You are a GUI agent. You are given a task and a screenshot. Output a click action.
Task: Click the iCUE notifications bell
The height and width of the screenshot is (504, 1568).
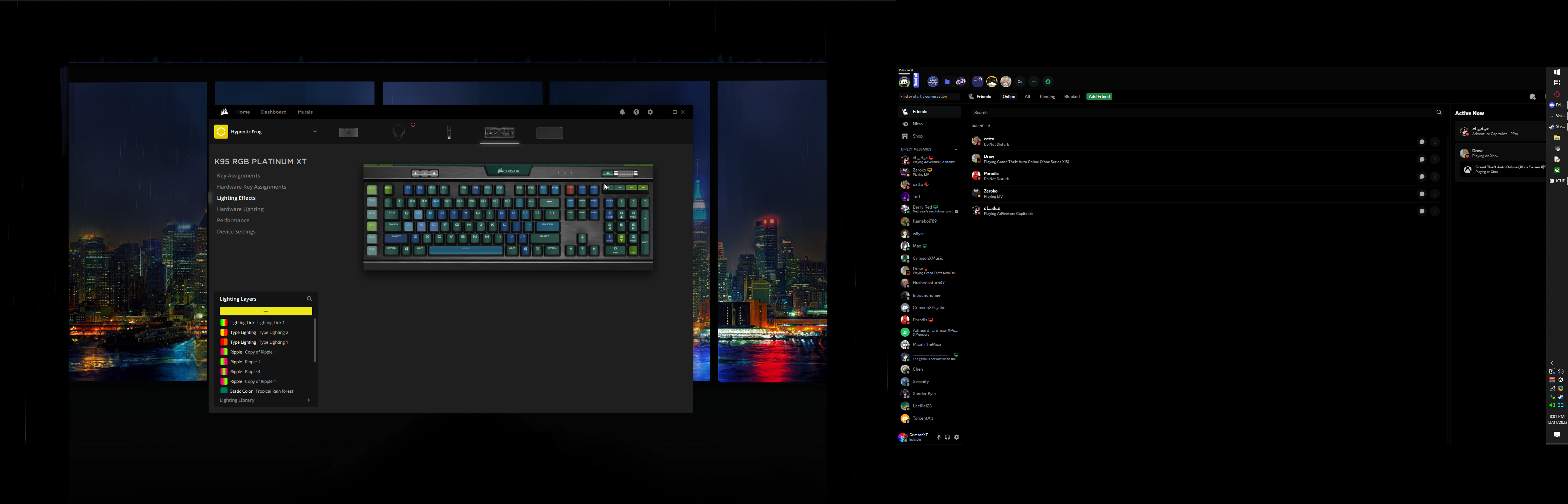coord(622,112)
